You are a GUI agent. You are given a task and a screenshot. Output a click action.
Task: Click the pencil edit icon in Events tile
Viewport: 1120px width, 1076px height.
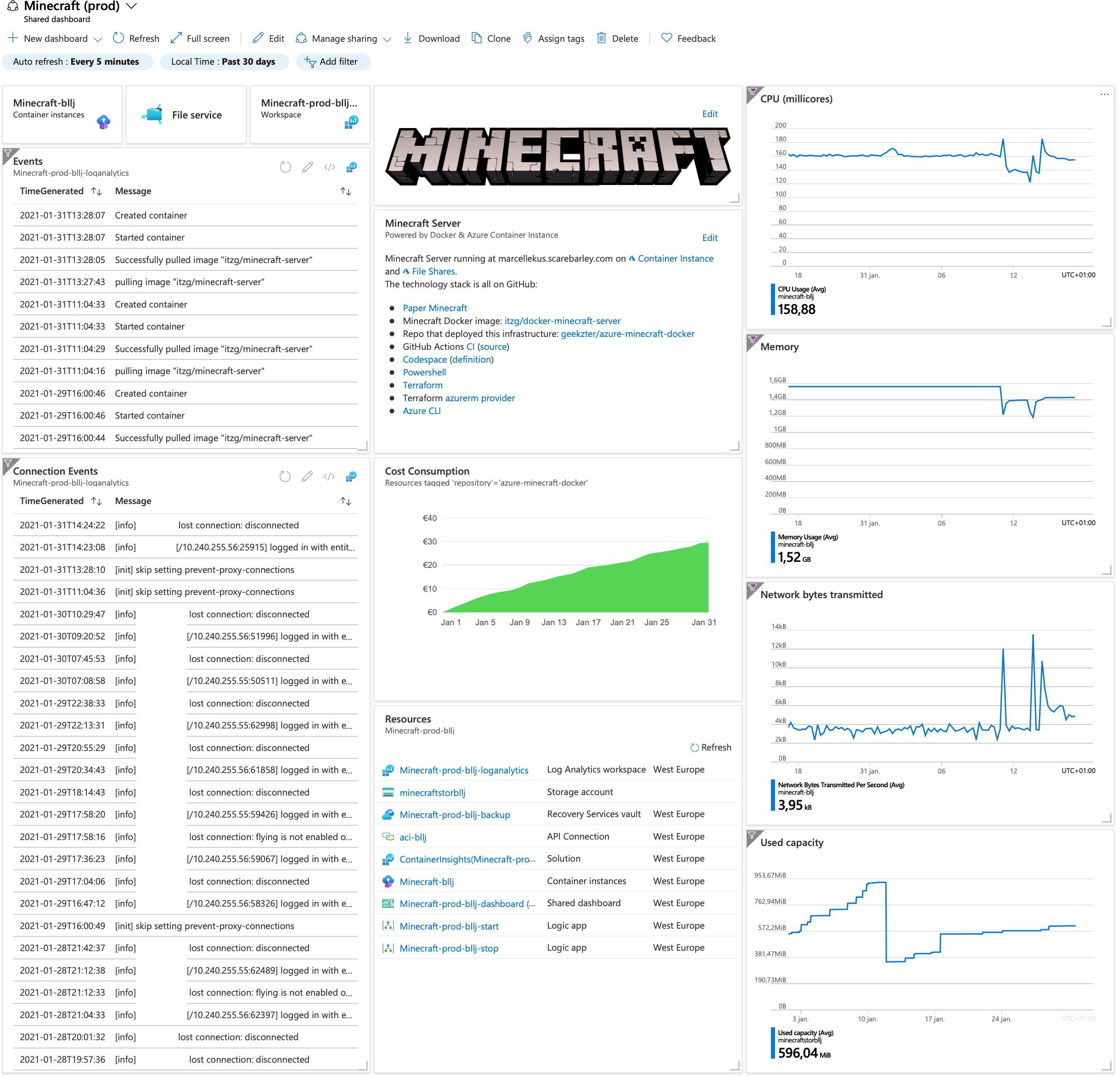[x=307, y=168]
